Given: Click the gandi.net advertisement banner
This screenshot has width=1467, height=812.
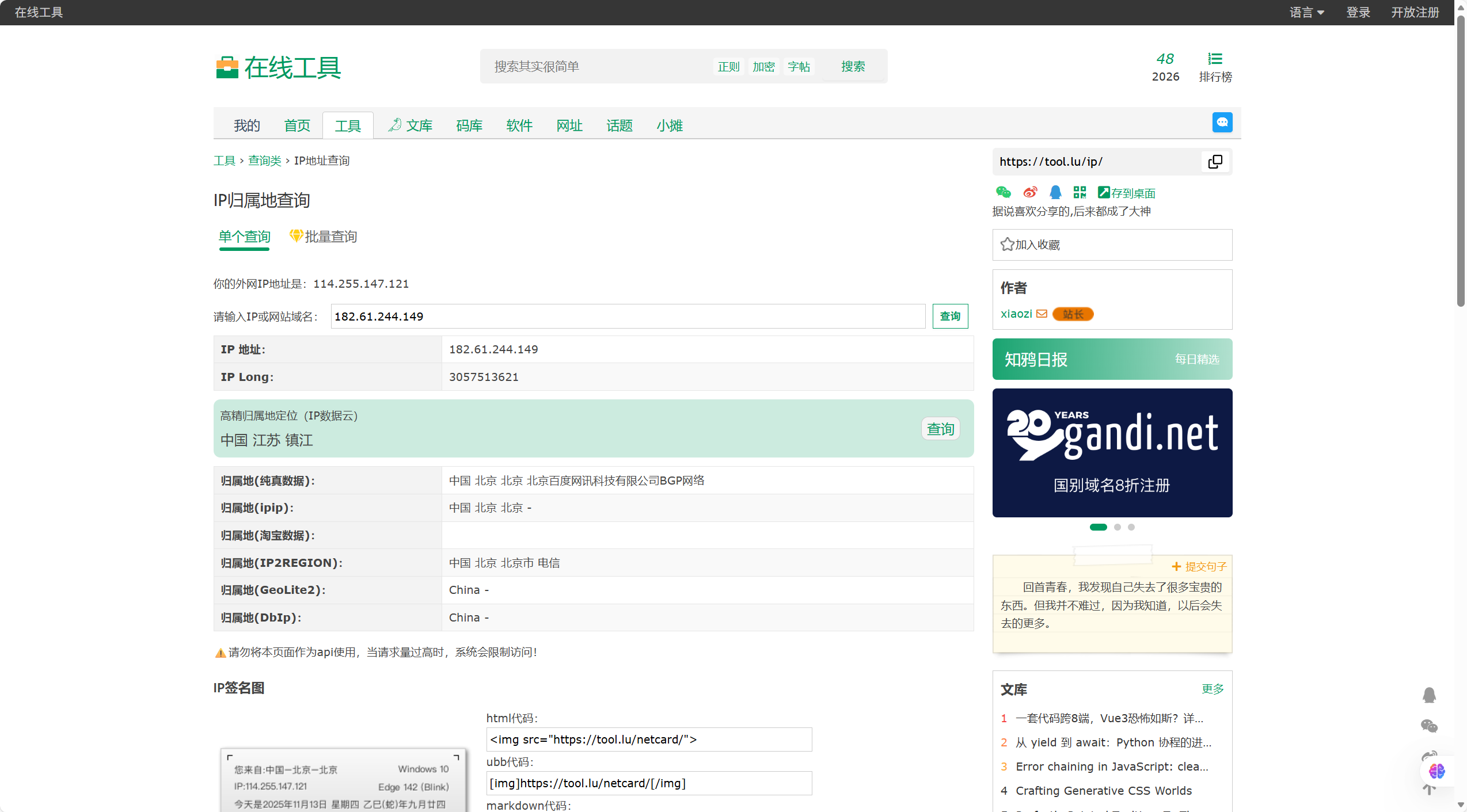Looking at the screenshot, I should click(1112, 452).
